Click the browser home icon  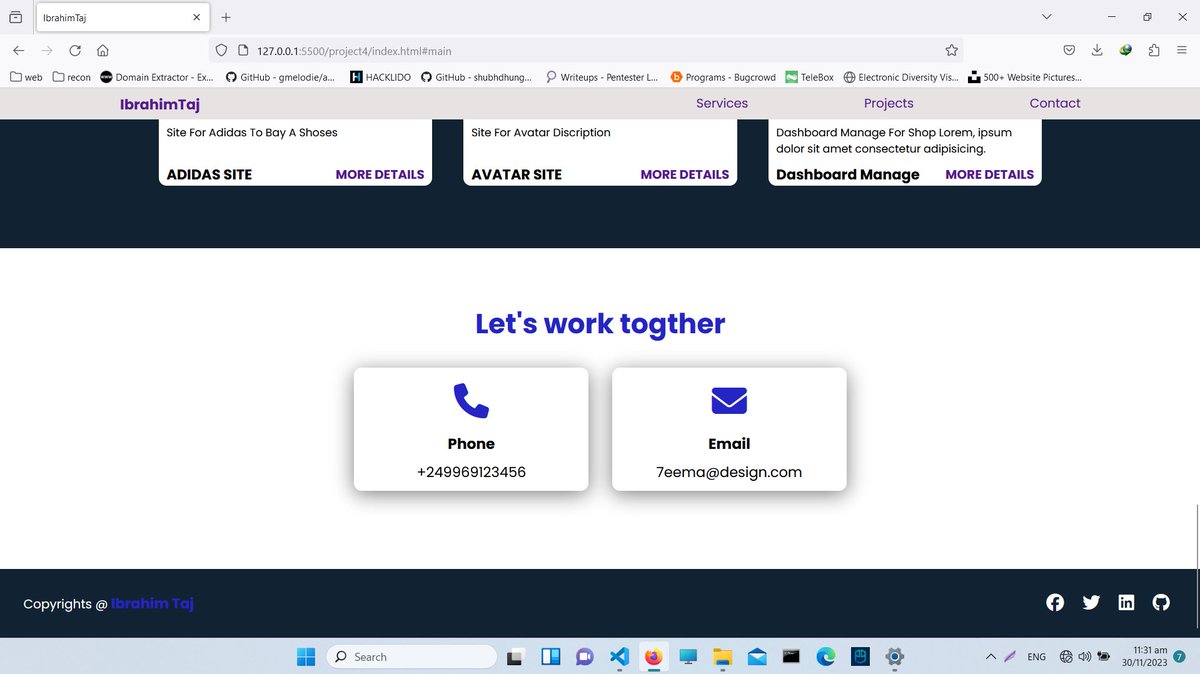coord(103,49)
